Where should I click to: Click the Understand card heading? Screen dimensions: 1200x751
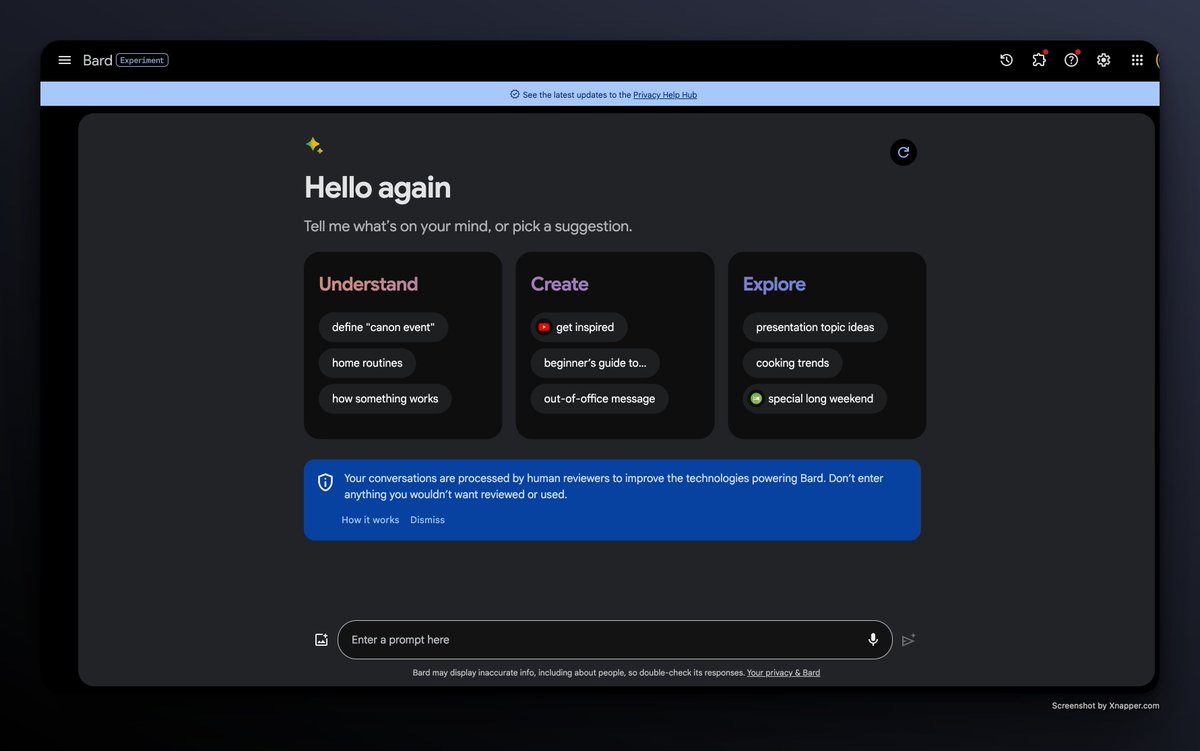pos(368,284)
